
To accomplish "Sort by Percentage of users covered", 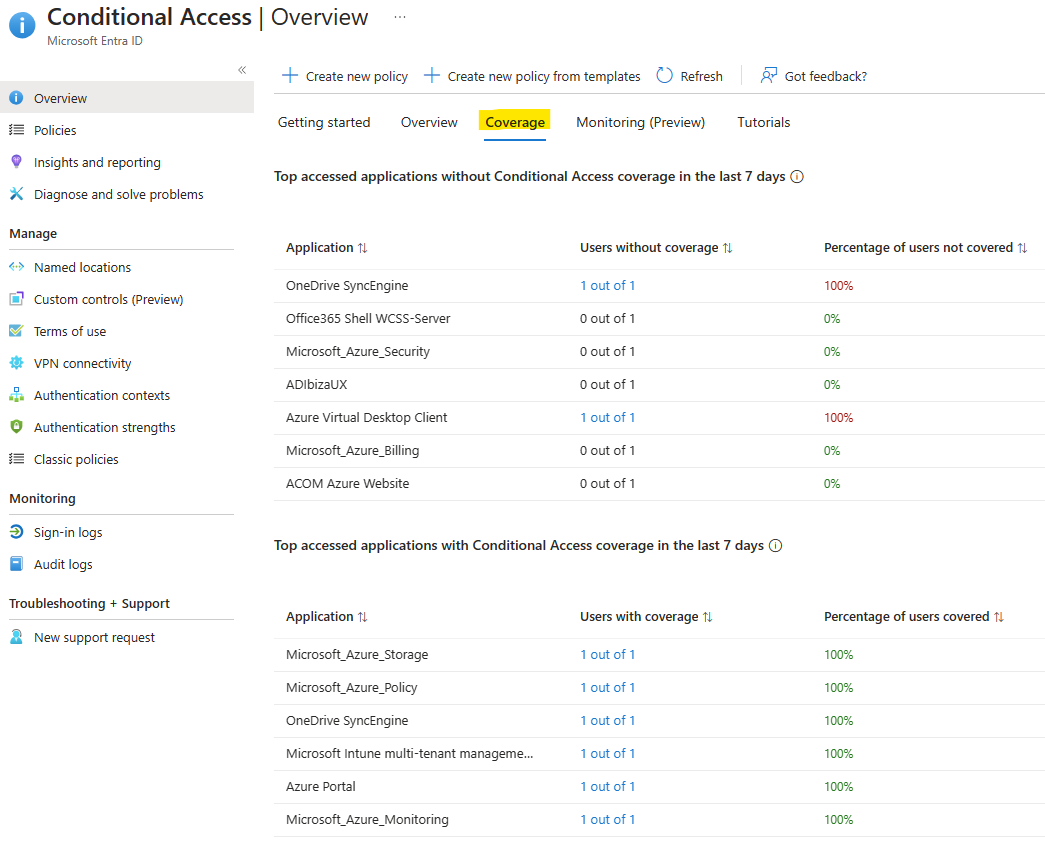I will click(914, 617).
